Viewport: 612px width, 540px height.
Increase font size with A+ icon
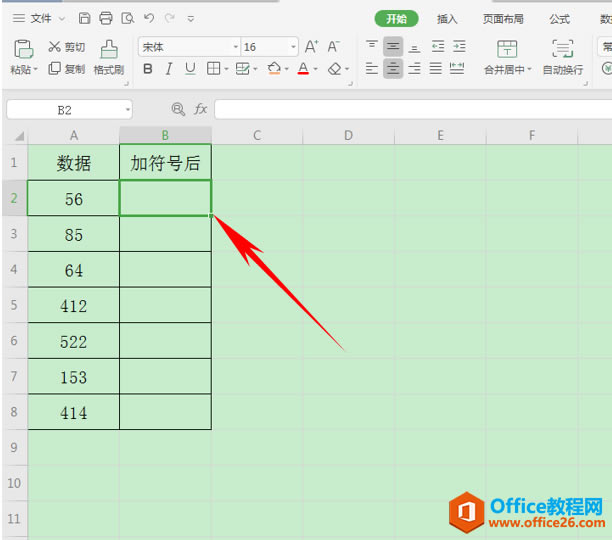(x=311, y=47)
